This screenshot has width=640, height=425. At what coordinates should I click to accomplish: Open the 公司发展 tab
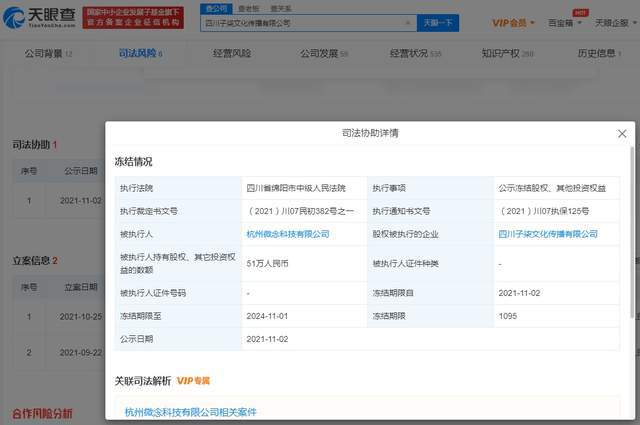pos(324,53)
